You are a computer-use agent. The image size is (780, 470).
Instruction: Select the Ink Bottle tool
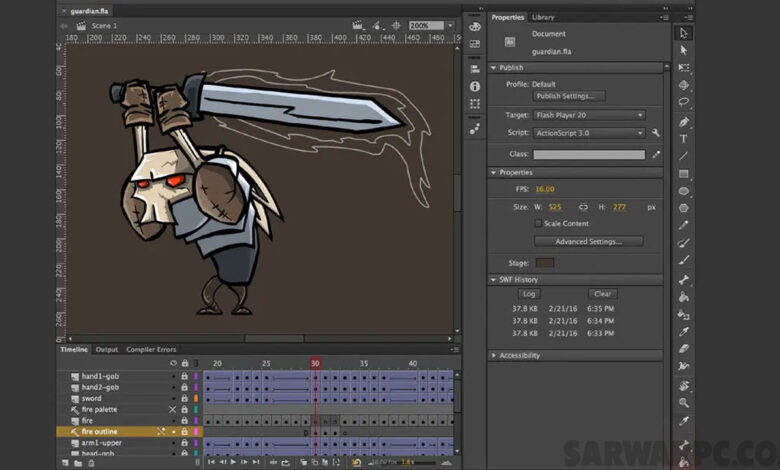tap(684, 315)
